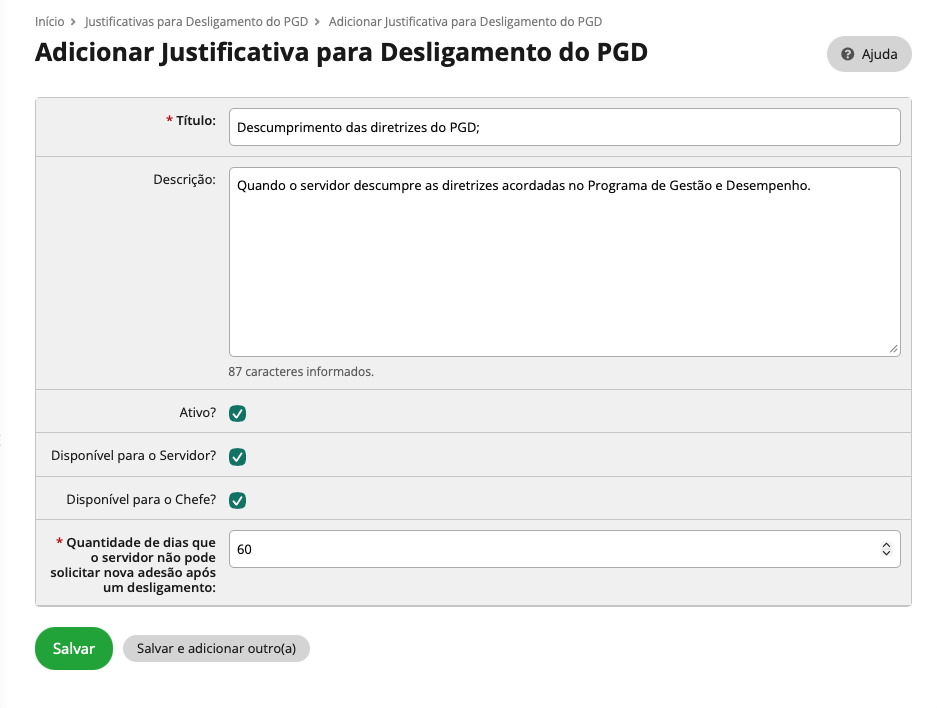
Task: Focus the Título text field
Action: (x=564, y=127)
